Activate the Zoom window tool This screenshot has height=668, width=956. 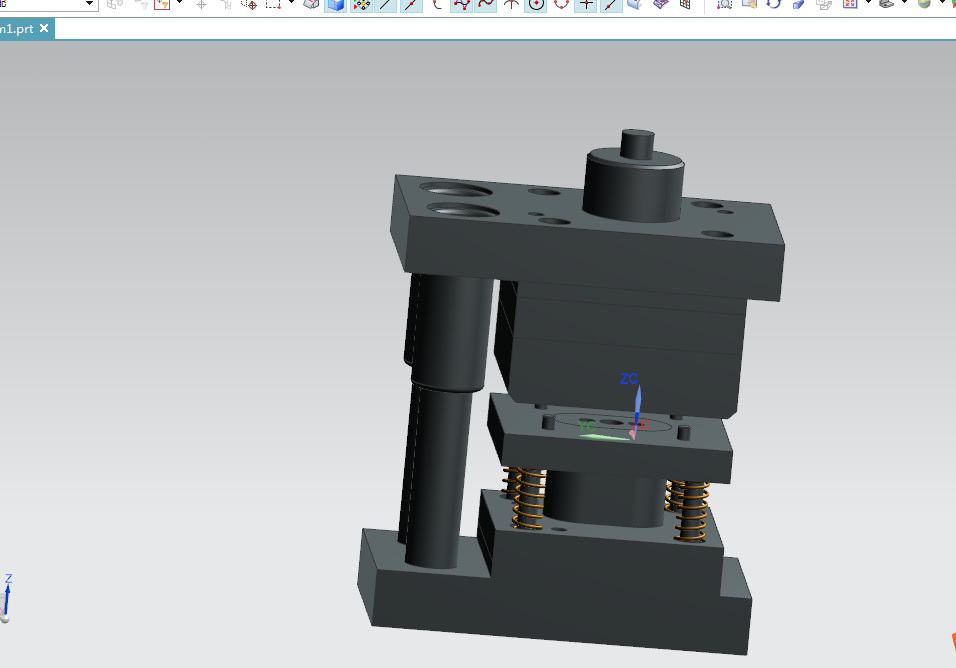pyautogui.click(x=724, y=5)
